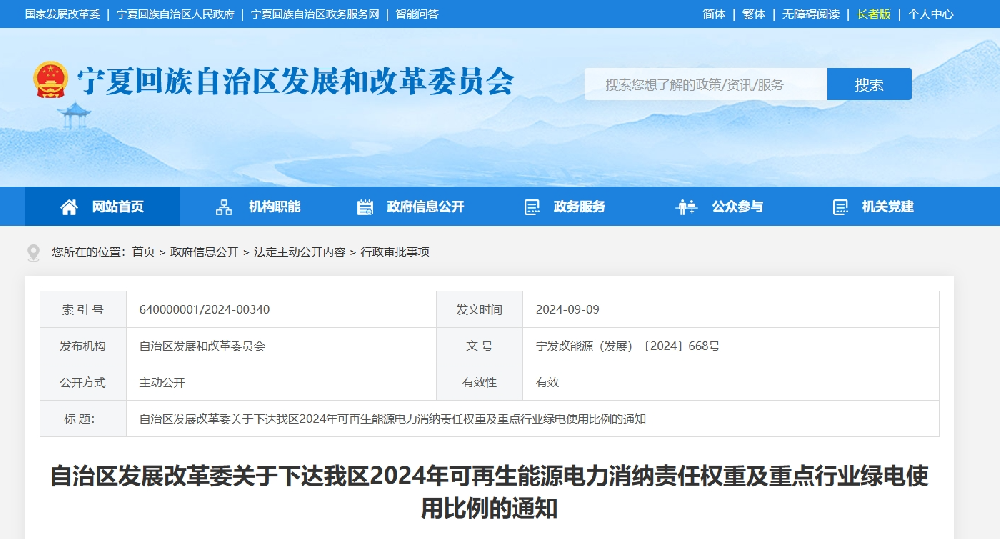
Task: Open 个人中心 personal center
Action: [x=930, y=14]
